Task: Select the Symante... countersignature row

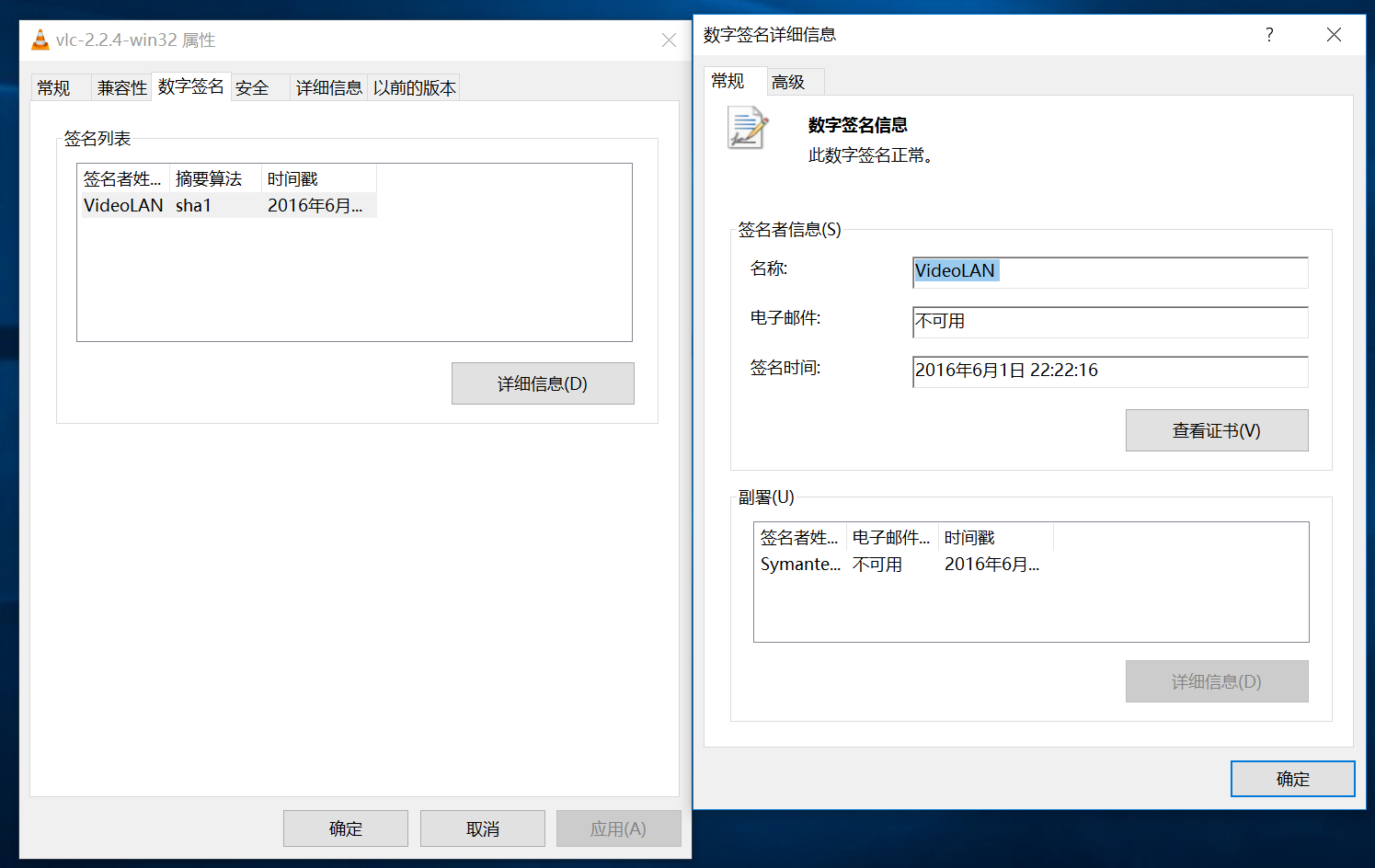Action: coord(904,564)
